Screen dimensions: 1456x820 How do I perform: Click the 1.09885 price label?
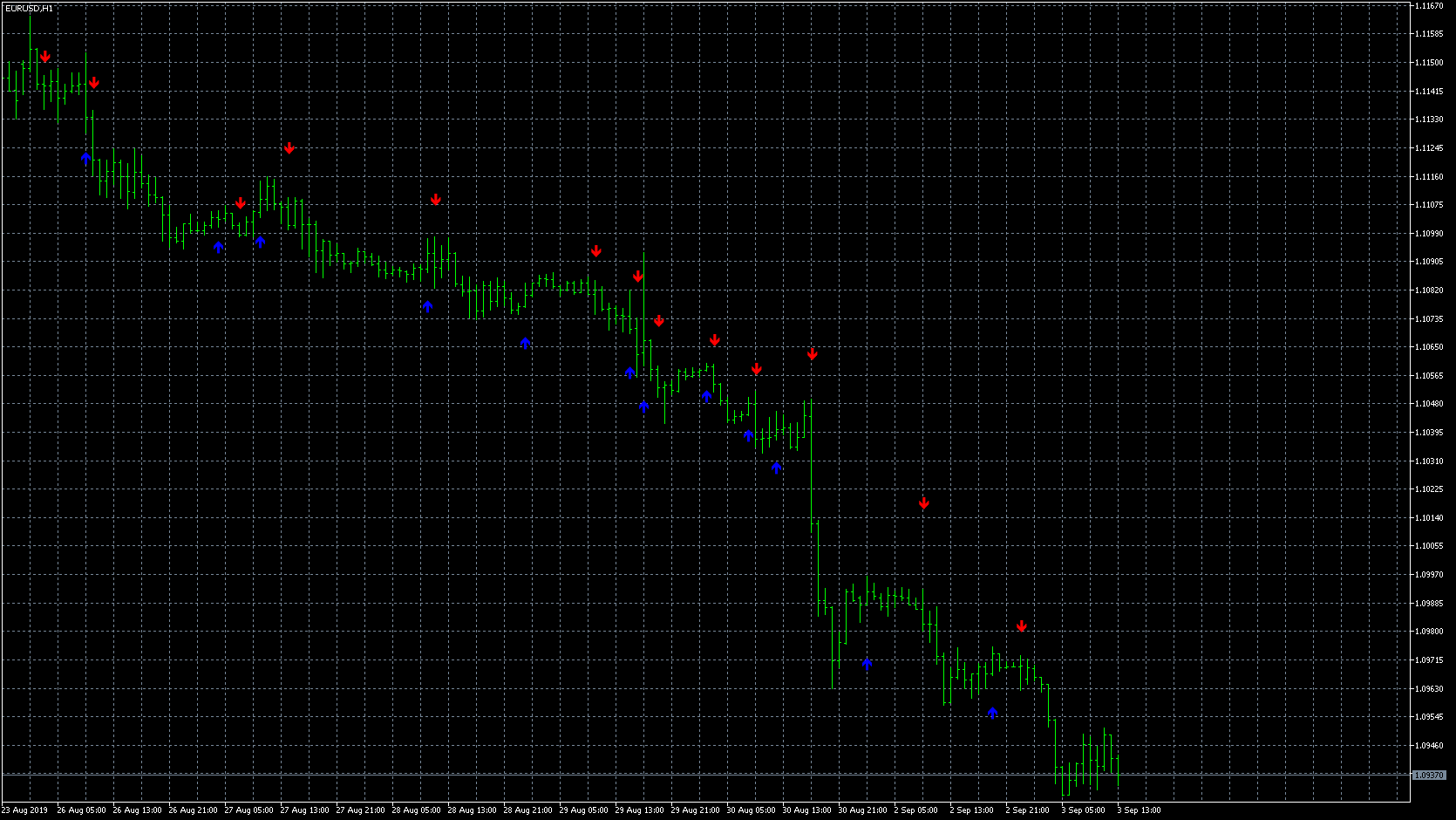[1430, 603]
